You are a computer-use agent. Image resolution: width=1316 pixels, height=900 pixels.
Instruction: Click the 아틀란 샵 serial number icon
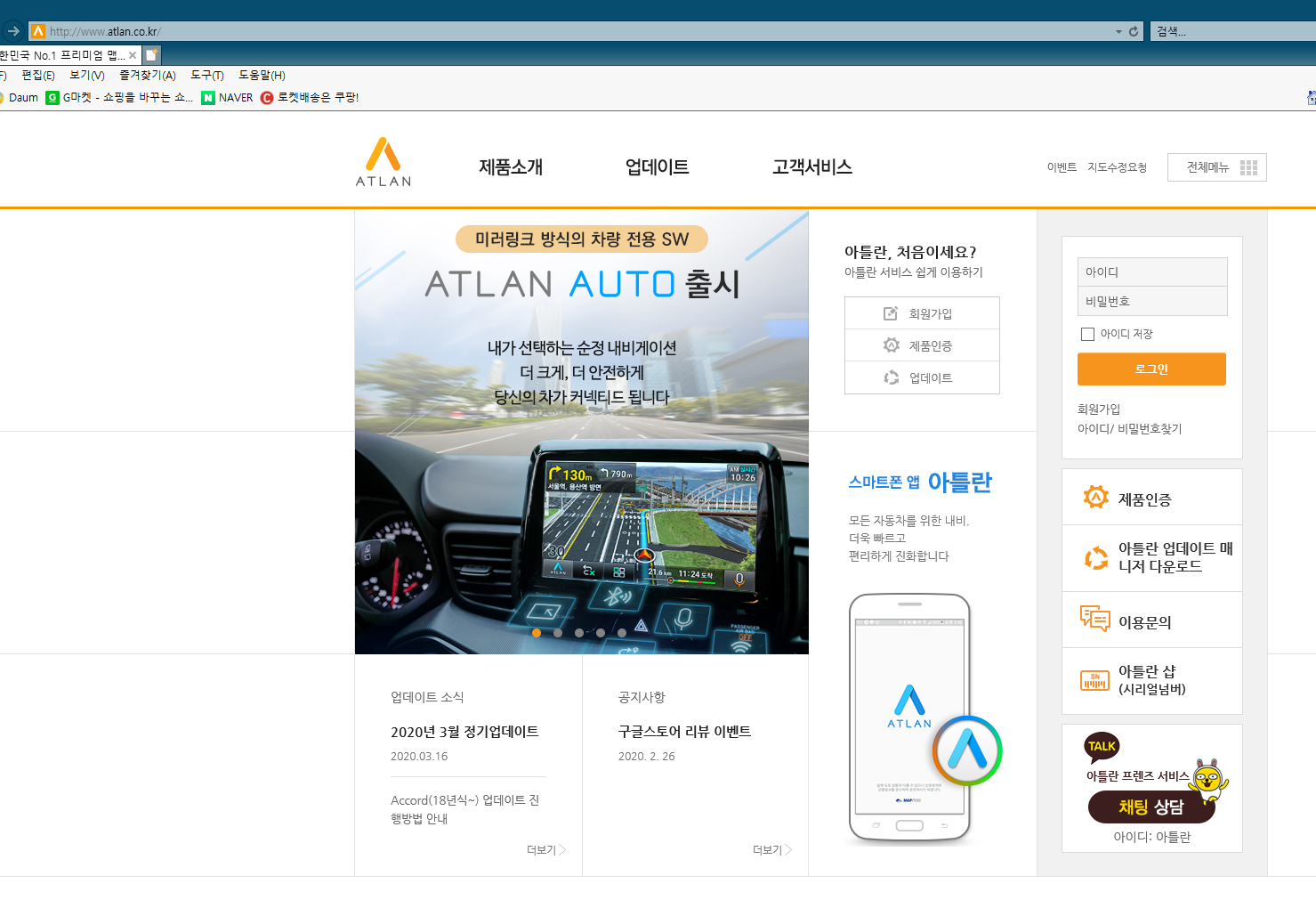1094,681
